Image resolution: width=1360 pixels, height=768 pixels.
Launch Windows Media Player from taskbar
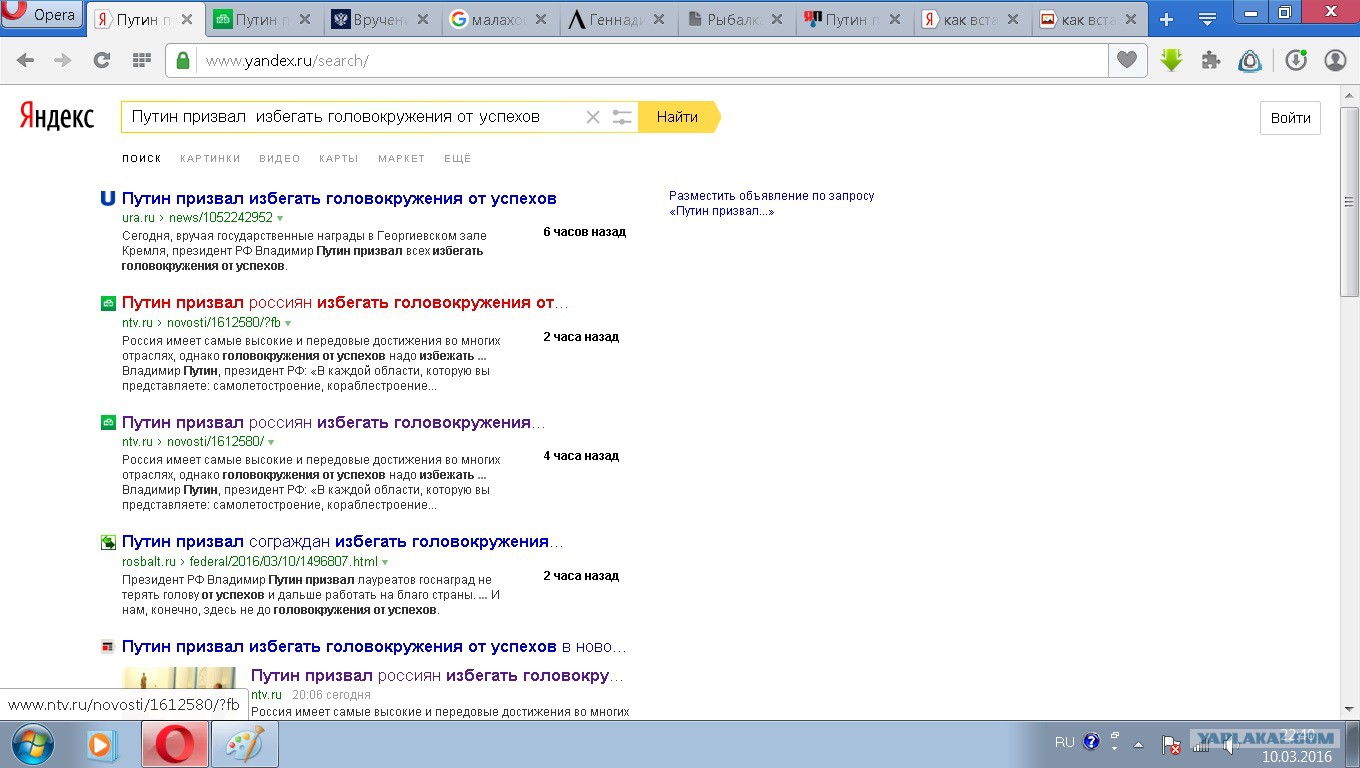point(102,745)
